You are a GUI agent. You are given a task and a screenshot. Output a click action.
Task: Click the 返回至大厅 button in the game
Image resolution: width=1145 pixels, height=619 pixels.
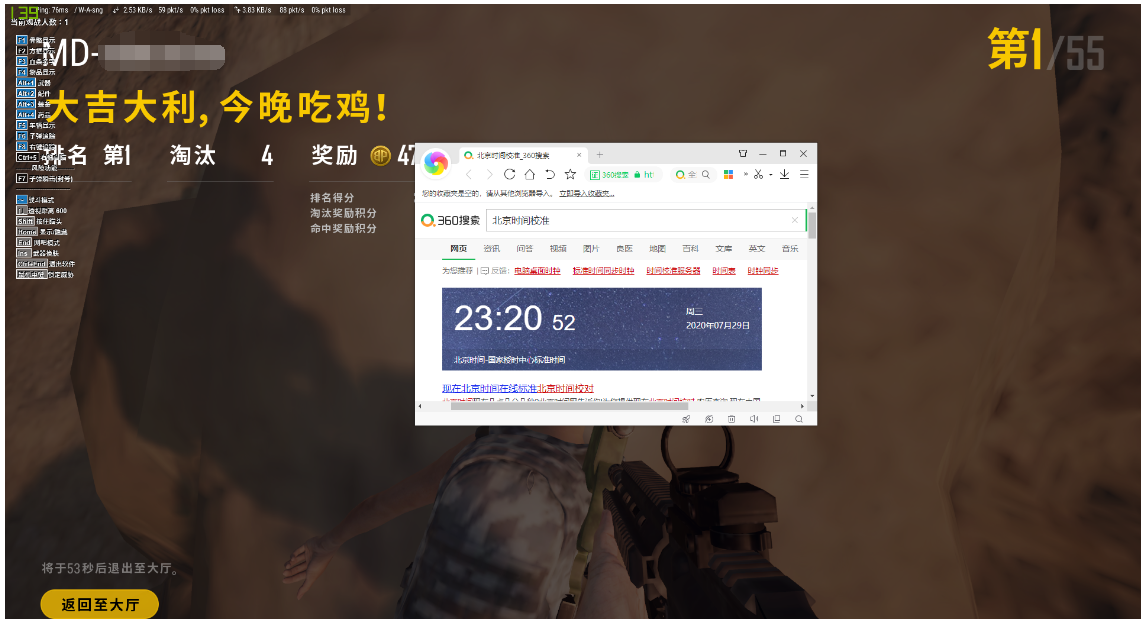tap(99, 604)
